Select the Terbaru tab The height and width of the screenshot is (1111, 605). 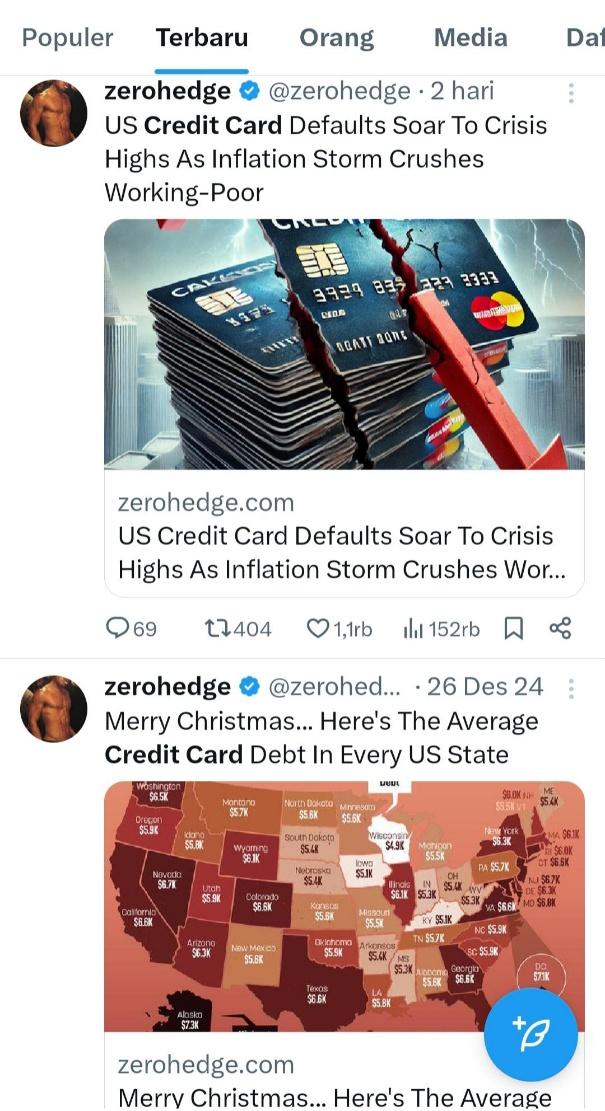tap(202, 38)
